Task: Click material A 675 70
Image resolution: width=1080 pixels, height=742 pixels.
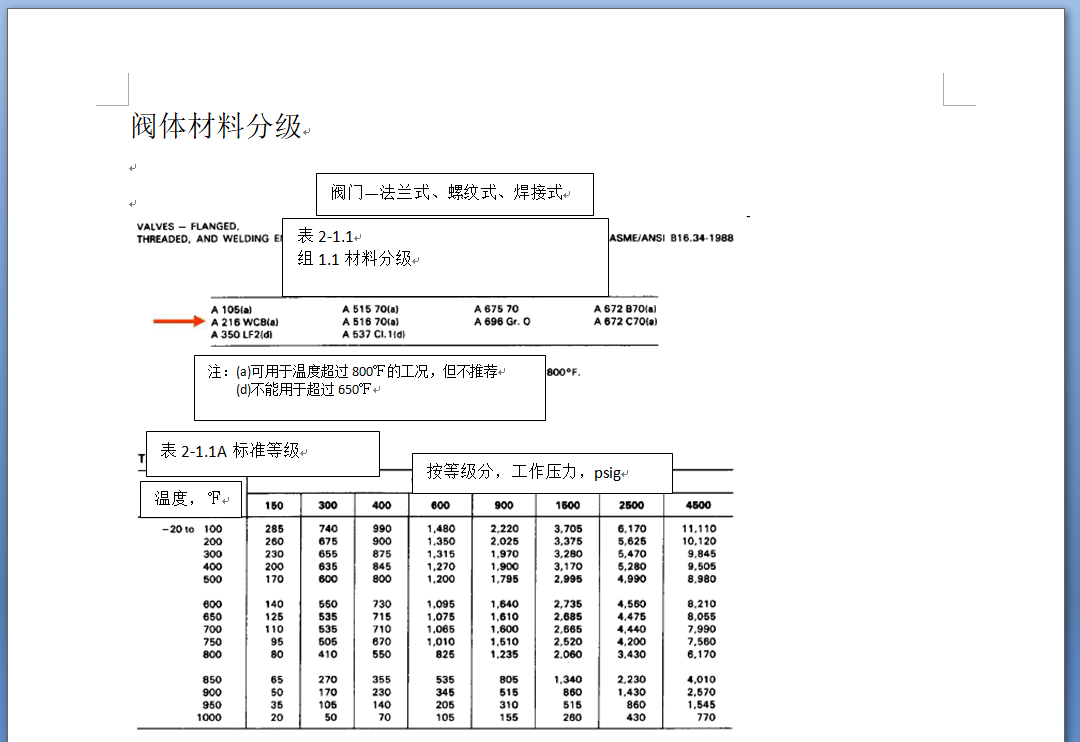Action: coord(497,309)
